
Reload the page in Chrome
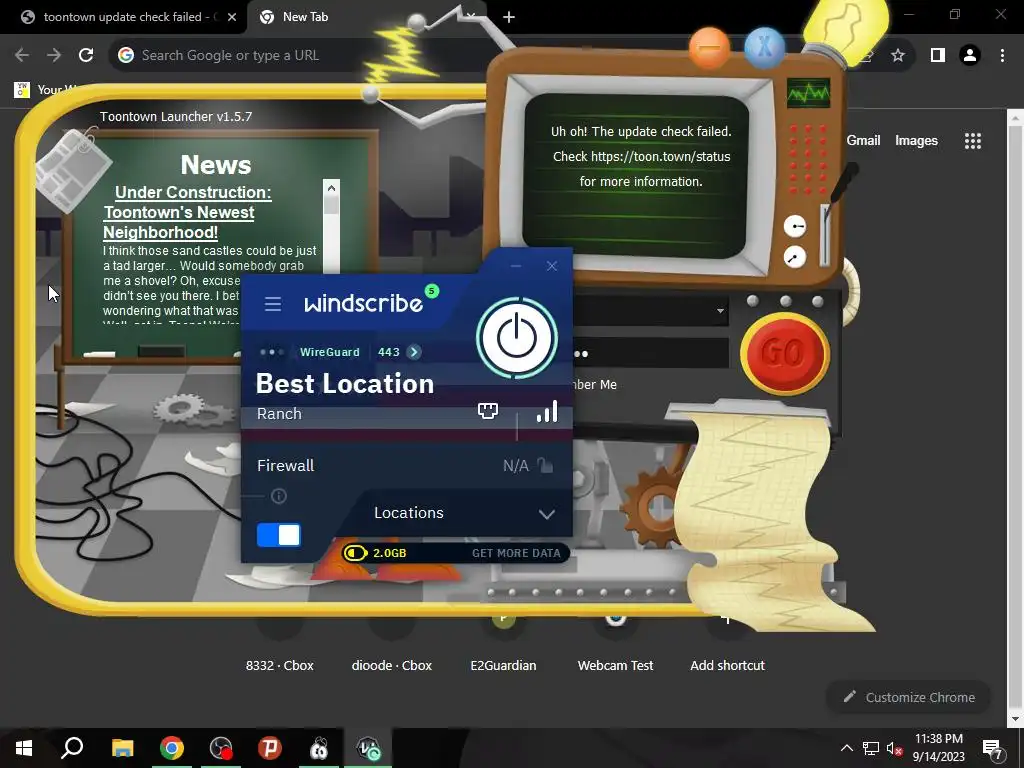coord(86,56)
